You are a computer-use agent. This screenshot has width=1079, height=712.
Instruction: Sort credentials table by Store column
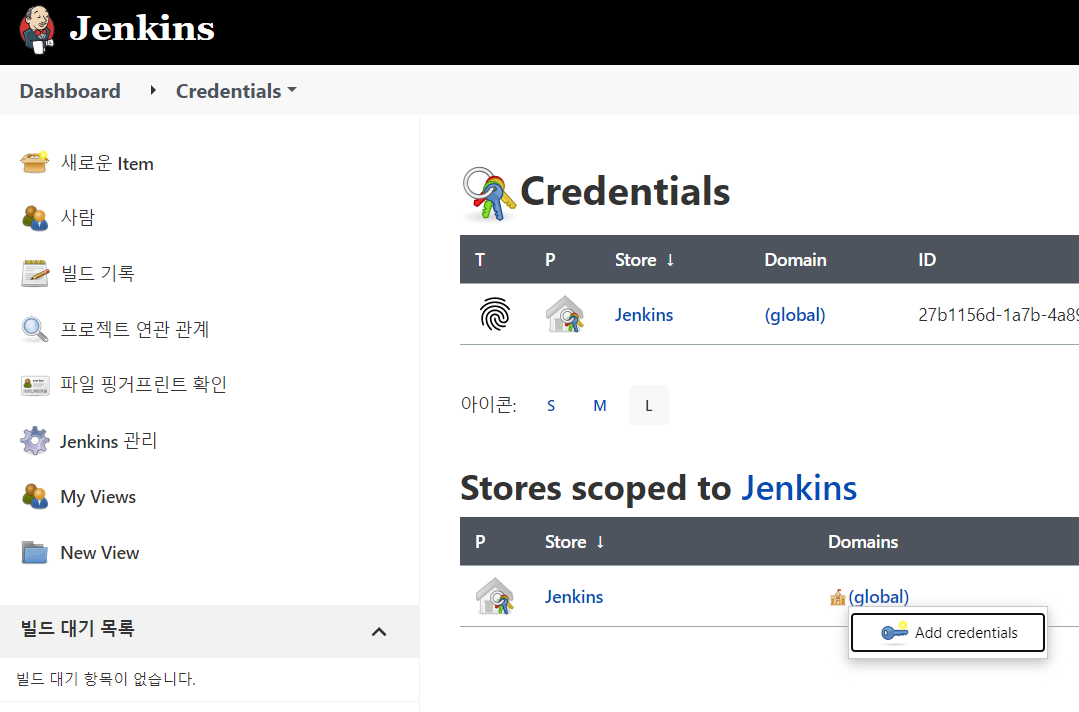coord(644,259)
